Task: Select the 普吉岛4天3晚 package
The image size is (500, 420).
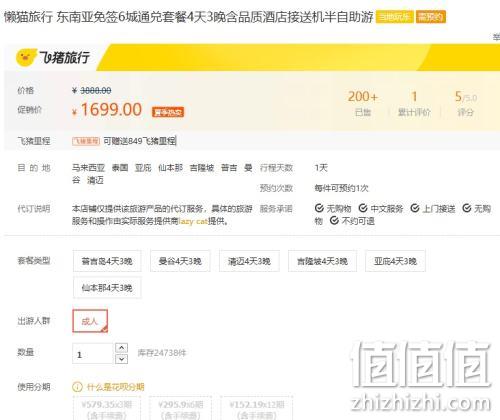Action: [x=107, y=261]
